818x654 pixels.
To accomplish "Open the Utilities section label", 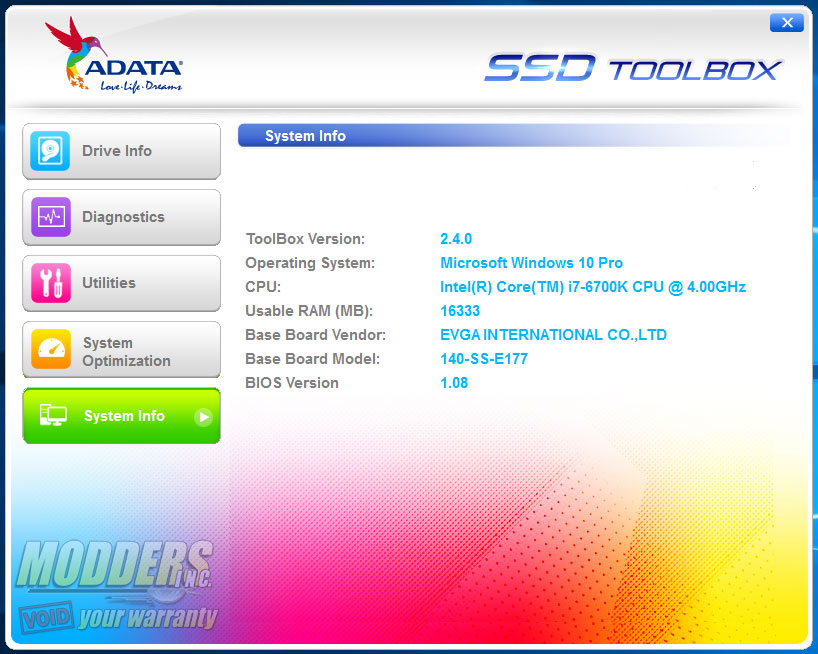I will [x=109, y=283].
